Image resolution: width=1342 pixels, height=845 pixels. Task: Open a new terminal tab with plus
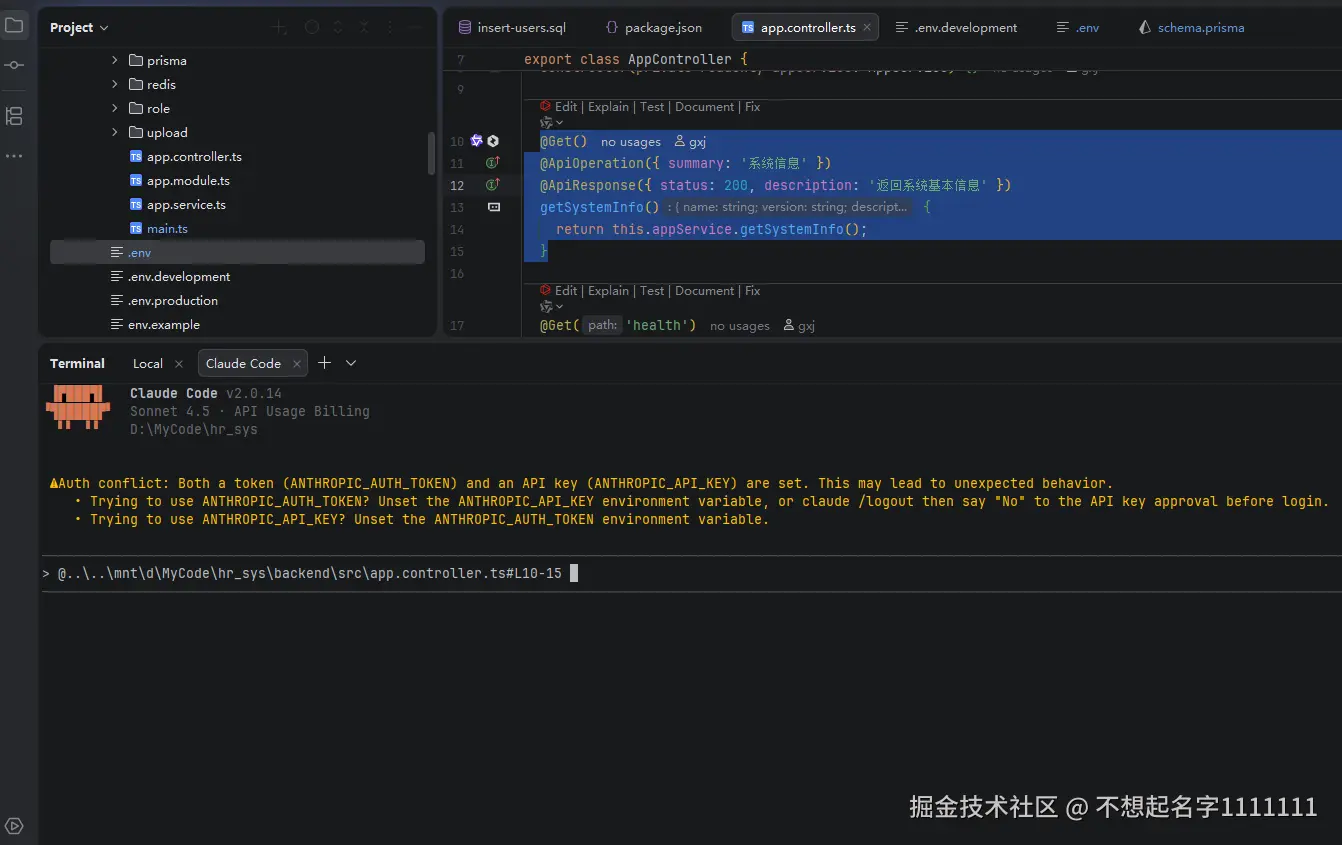(324, 363)
